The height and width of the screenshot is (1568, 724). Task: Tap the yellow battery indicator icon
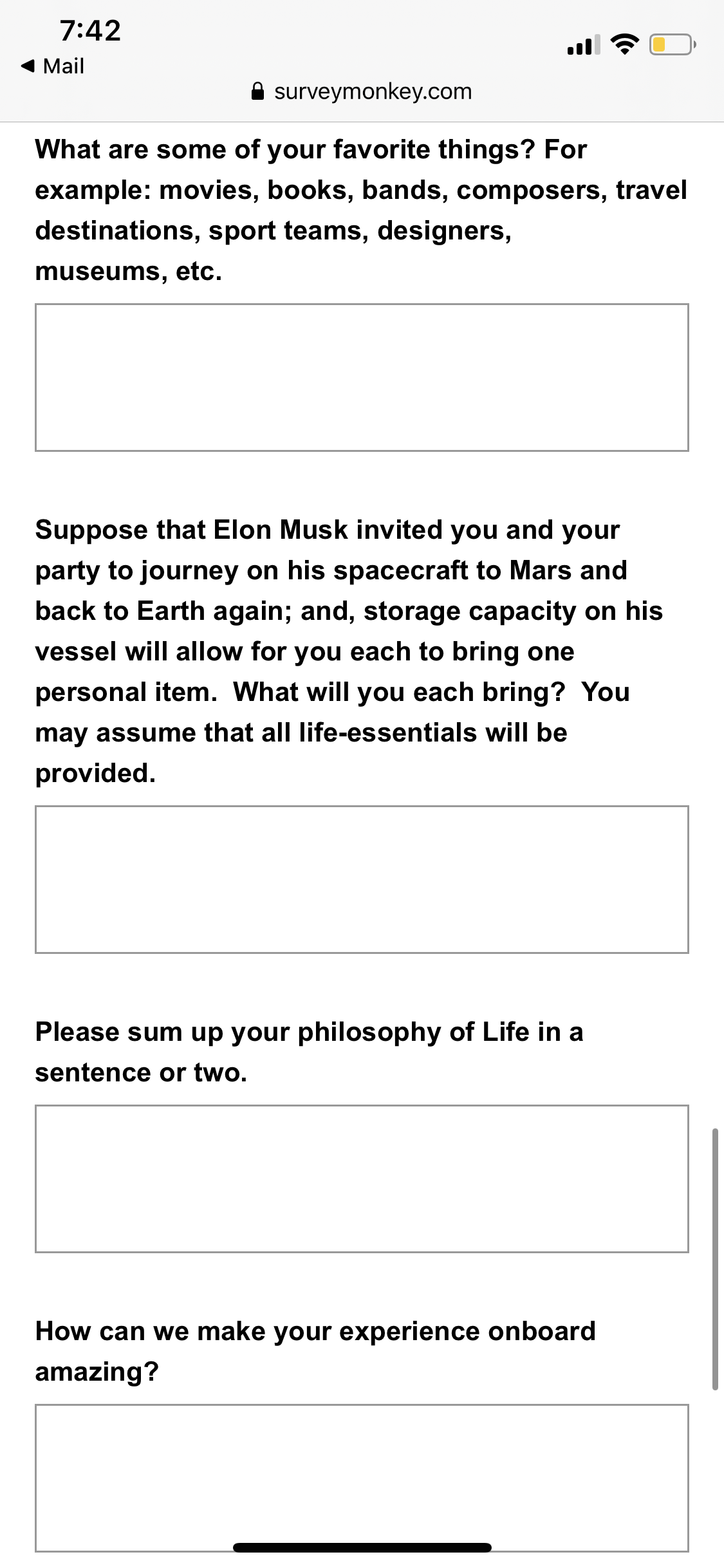pyautogui.click(x=673, y=44)
